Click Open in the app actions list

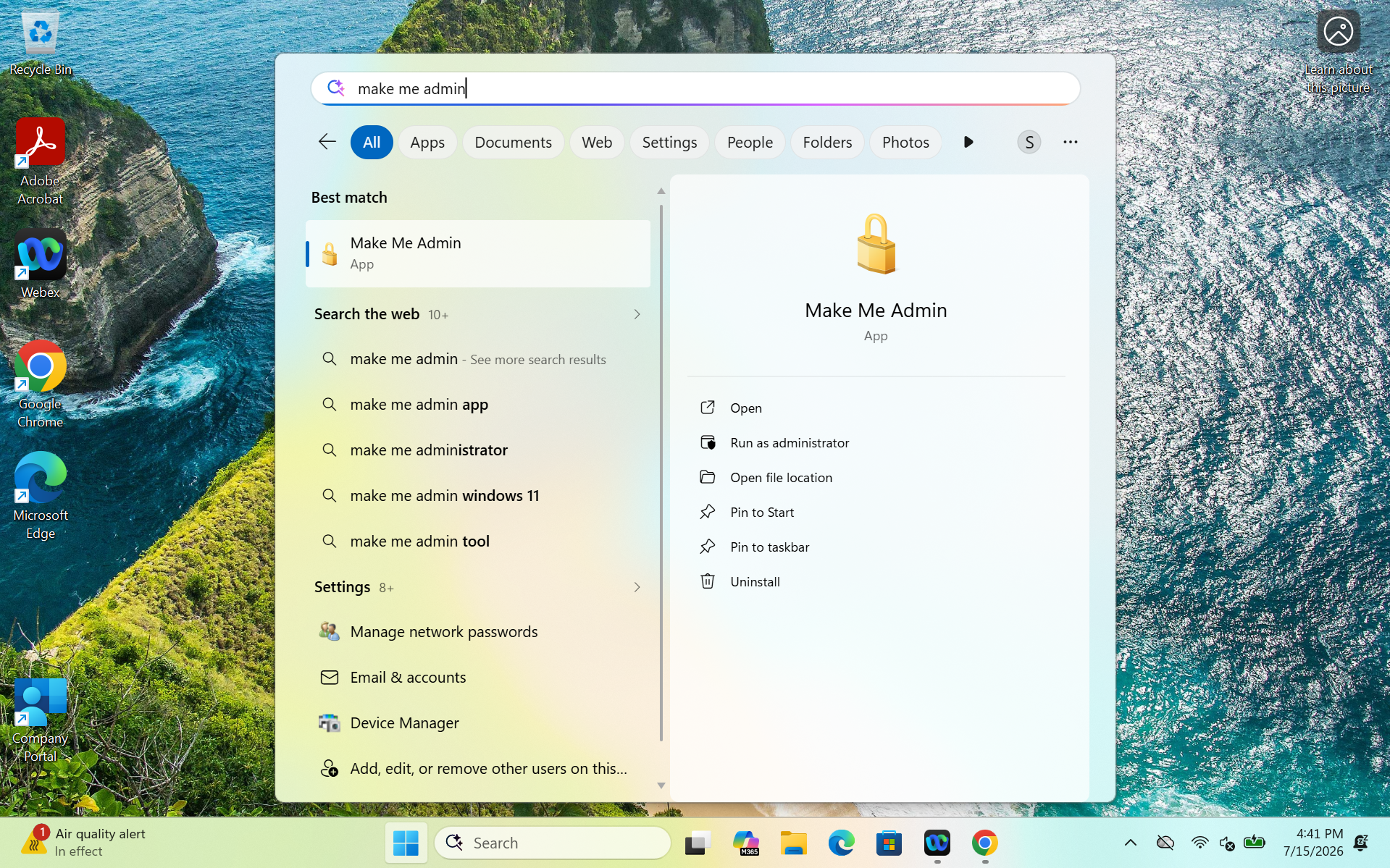(x=876, y=408)
